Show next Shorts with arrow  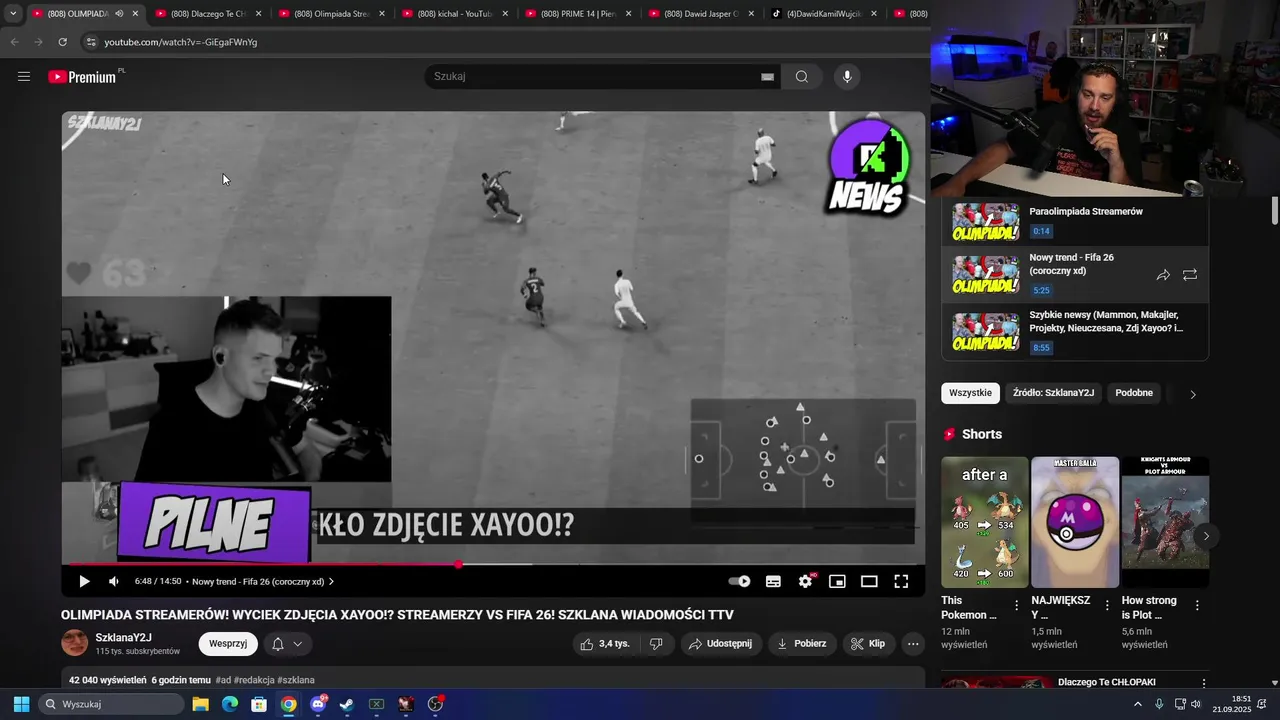point(1206,536)
